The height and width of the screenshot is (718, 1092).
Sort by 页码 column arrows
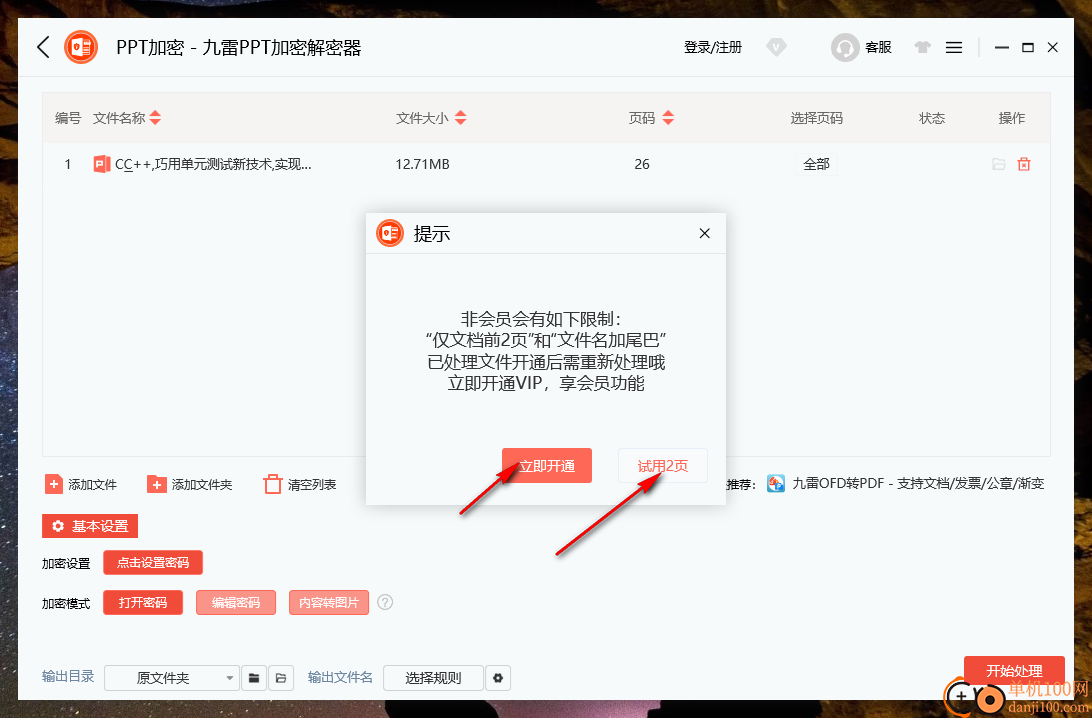pos(668,118)
